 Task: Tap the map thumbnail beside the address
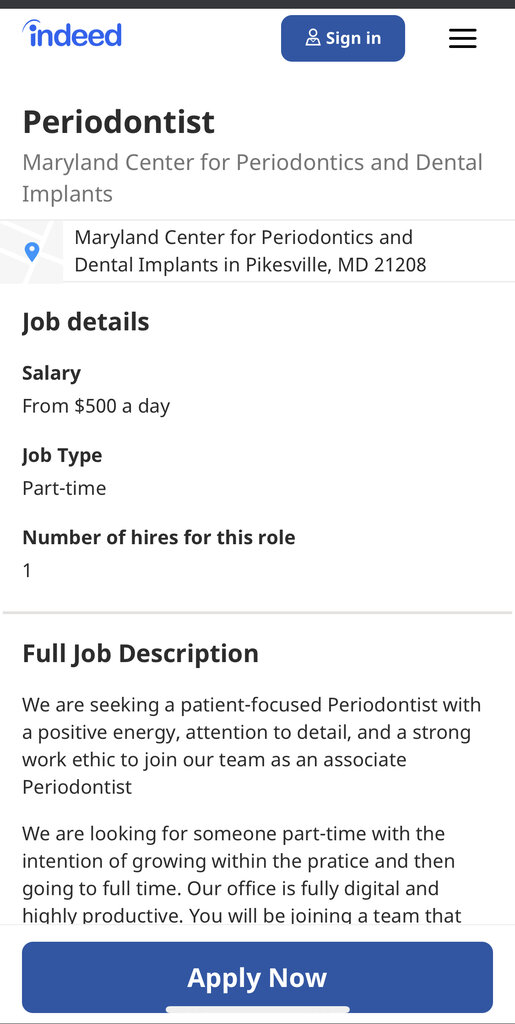point(31,251)
